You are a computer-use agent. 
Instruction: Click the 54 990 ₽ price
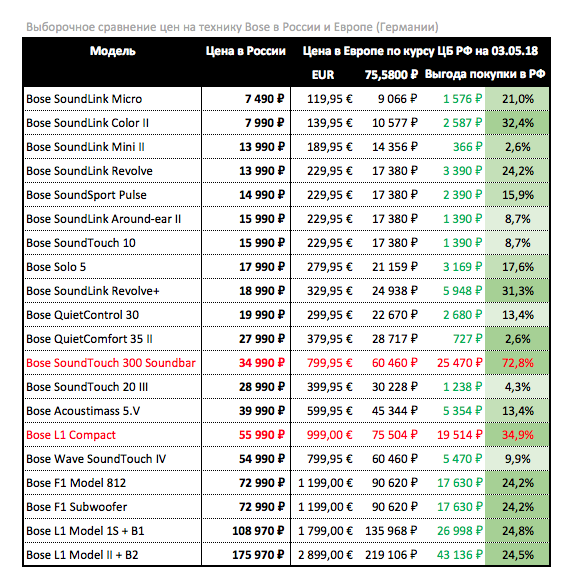point(262,459)
